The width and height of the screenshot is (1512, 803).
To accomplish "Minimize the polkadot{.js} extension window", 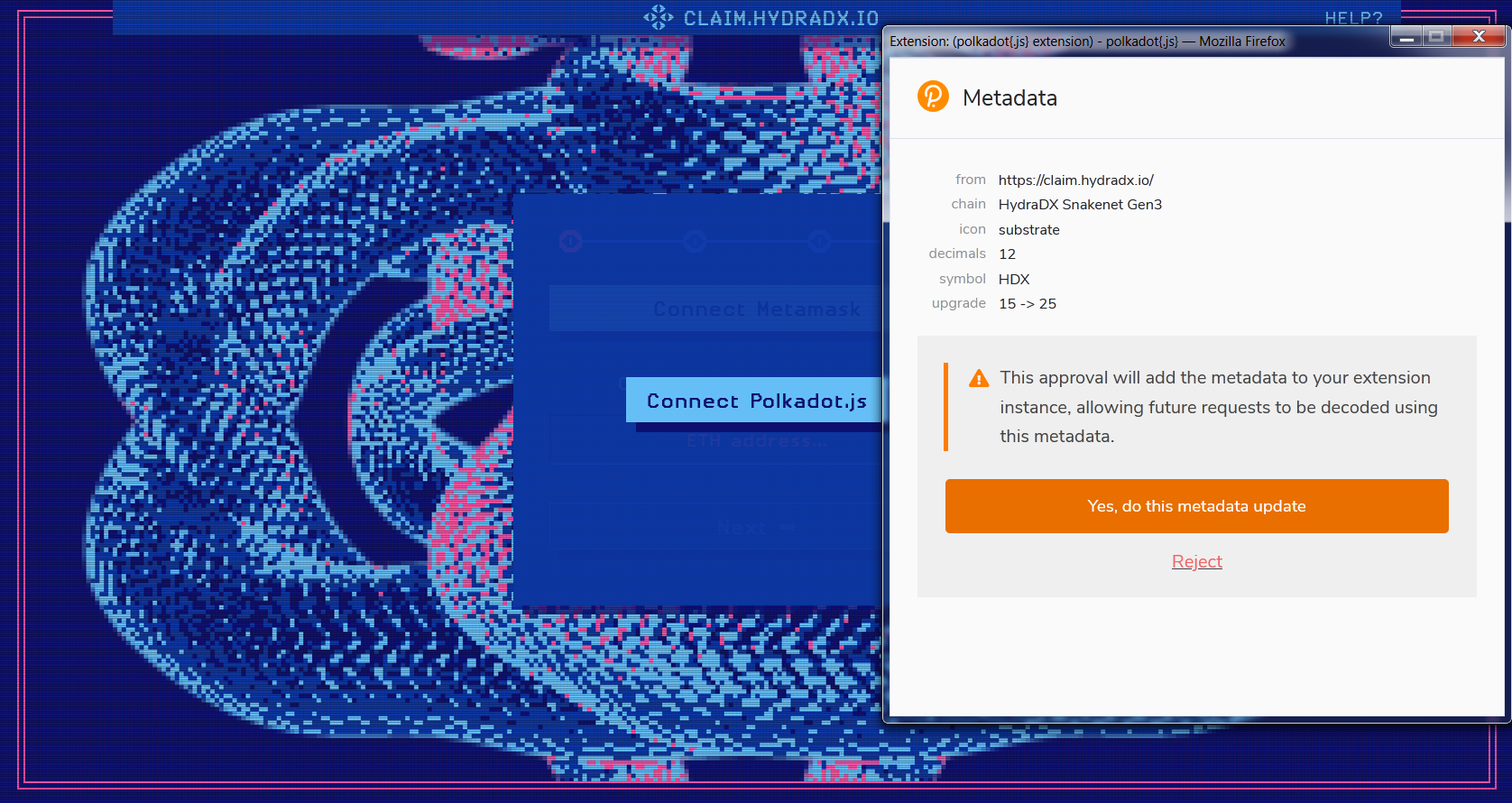I will coord(1406,36).
